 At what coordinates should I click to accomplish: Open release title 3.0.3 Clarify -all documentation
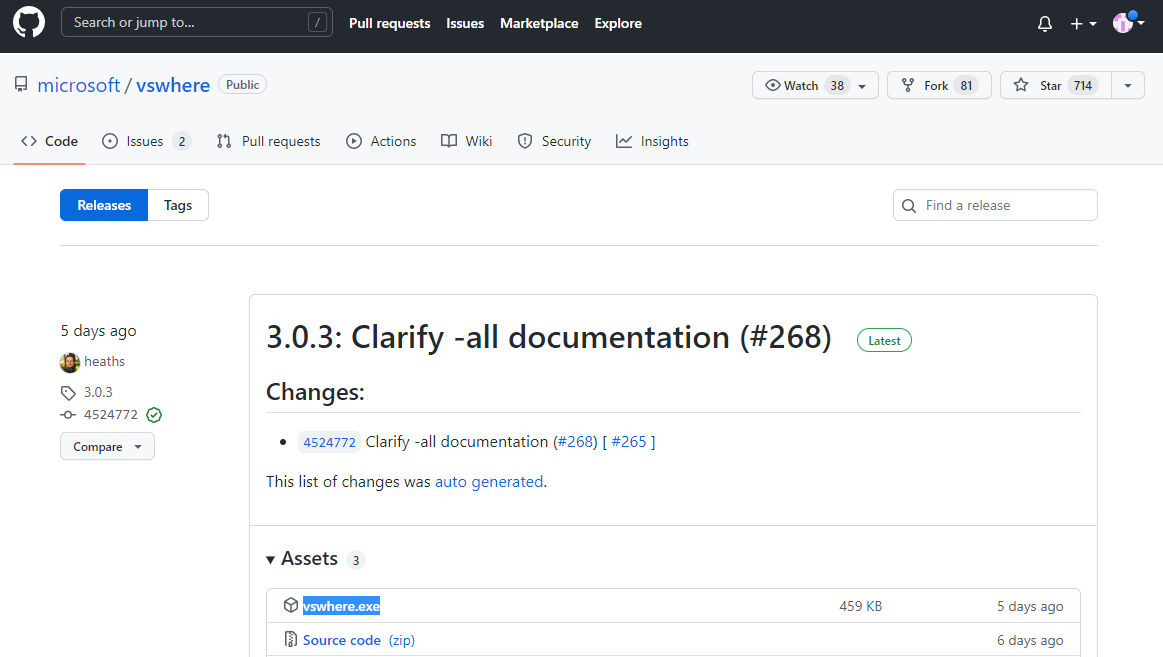549,337
